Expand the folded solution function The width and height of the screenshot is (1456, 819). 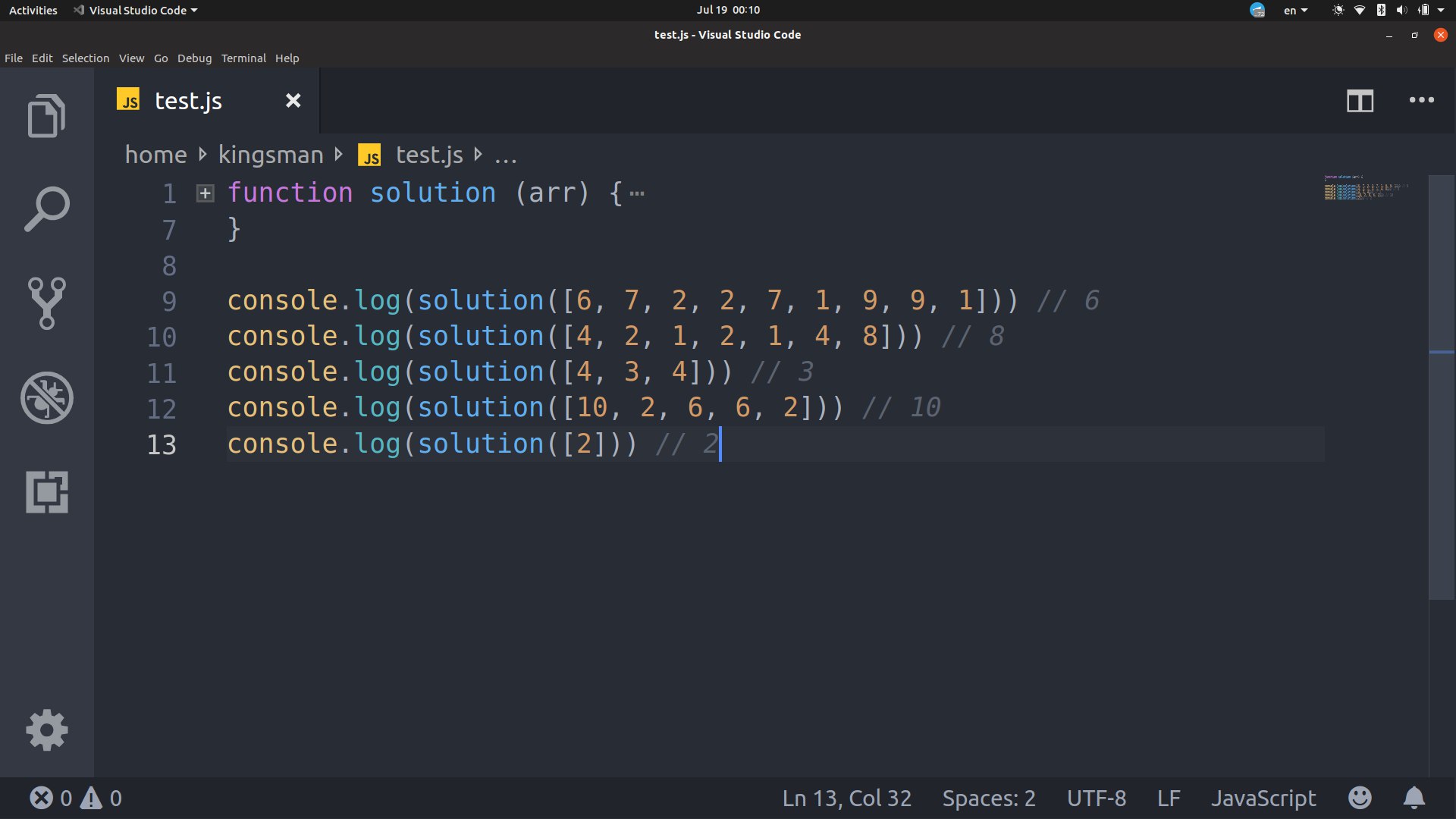205,193
